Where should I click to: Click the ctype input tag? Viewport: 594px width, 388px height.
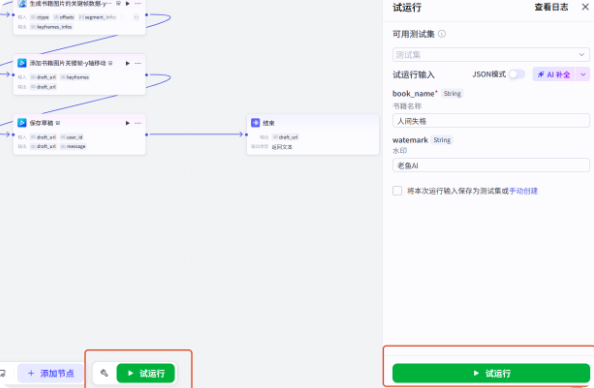point(40,17)
